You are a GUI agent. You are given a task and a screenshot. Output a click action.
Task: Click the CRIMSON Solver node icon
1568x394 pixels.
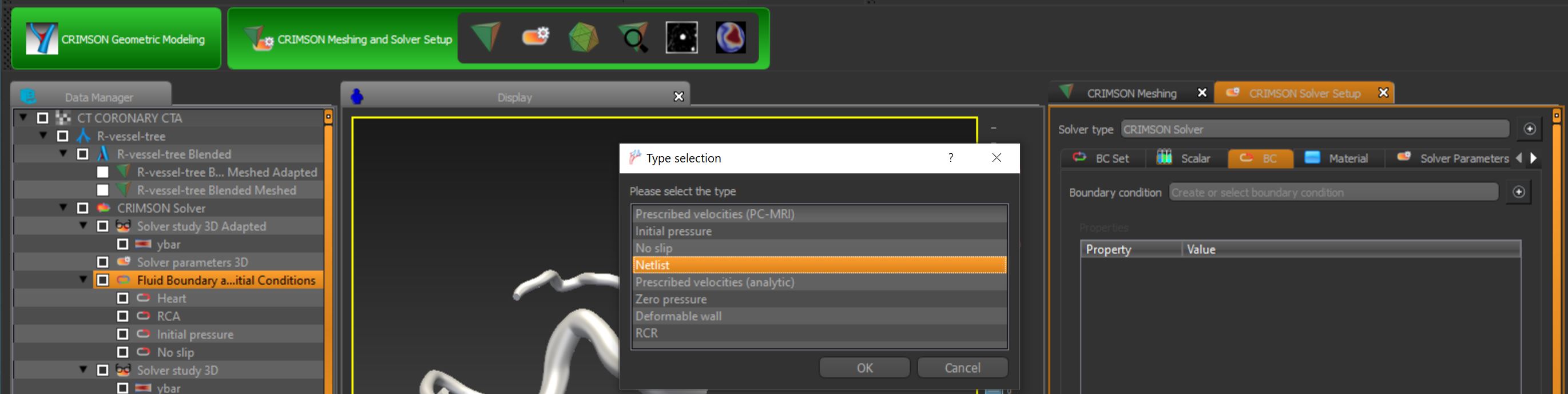104,208
